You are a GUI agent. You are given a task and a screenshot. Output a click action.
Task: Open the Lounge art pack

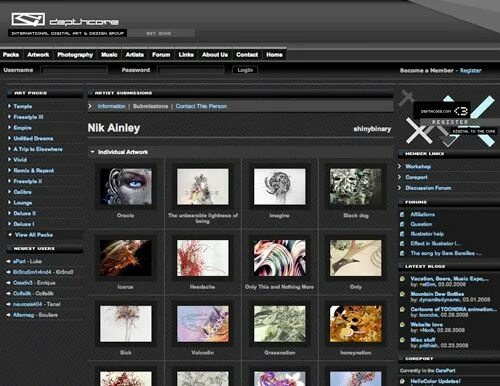[23, 203]
